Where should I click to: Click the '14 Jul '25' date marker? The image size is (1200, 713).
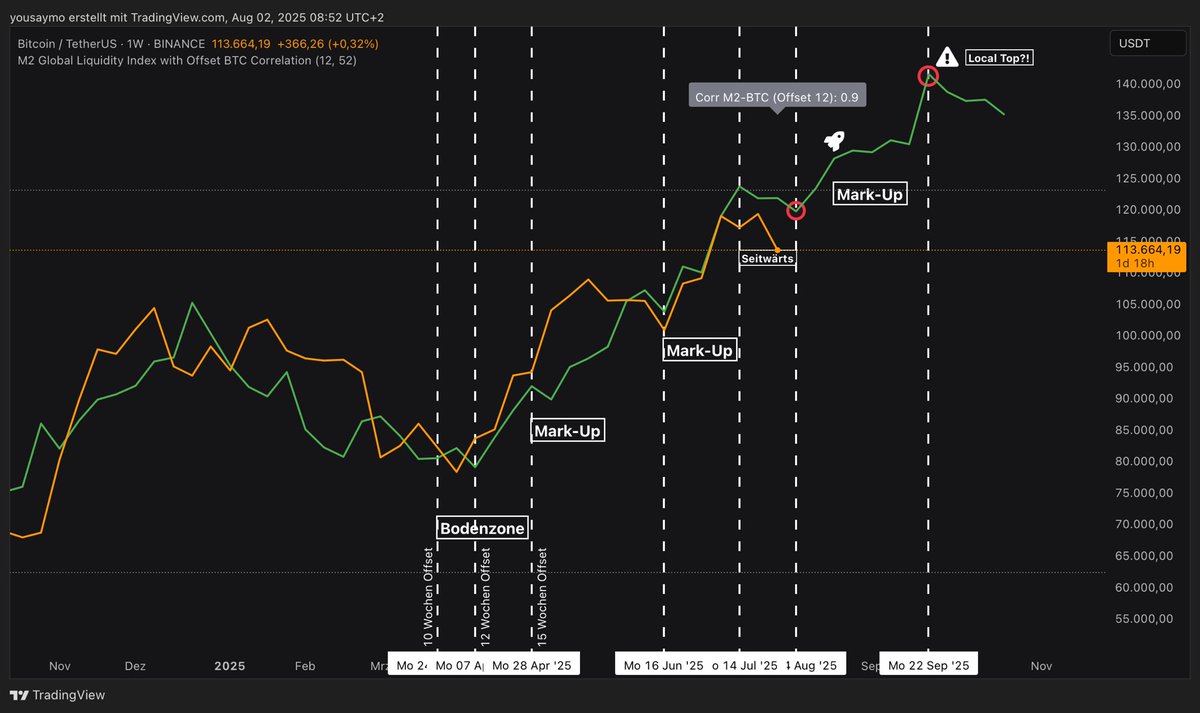[x=744, y=665]
